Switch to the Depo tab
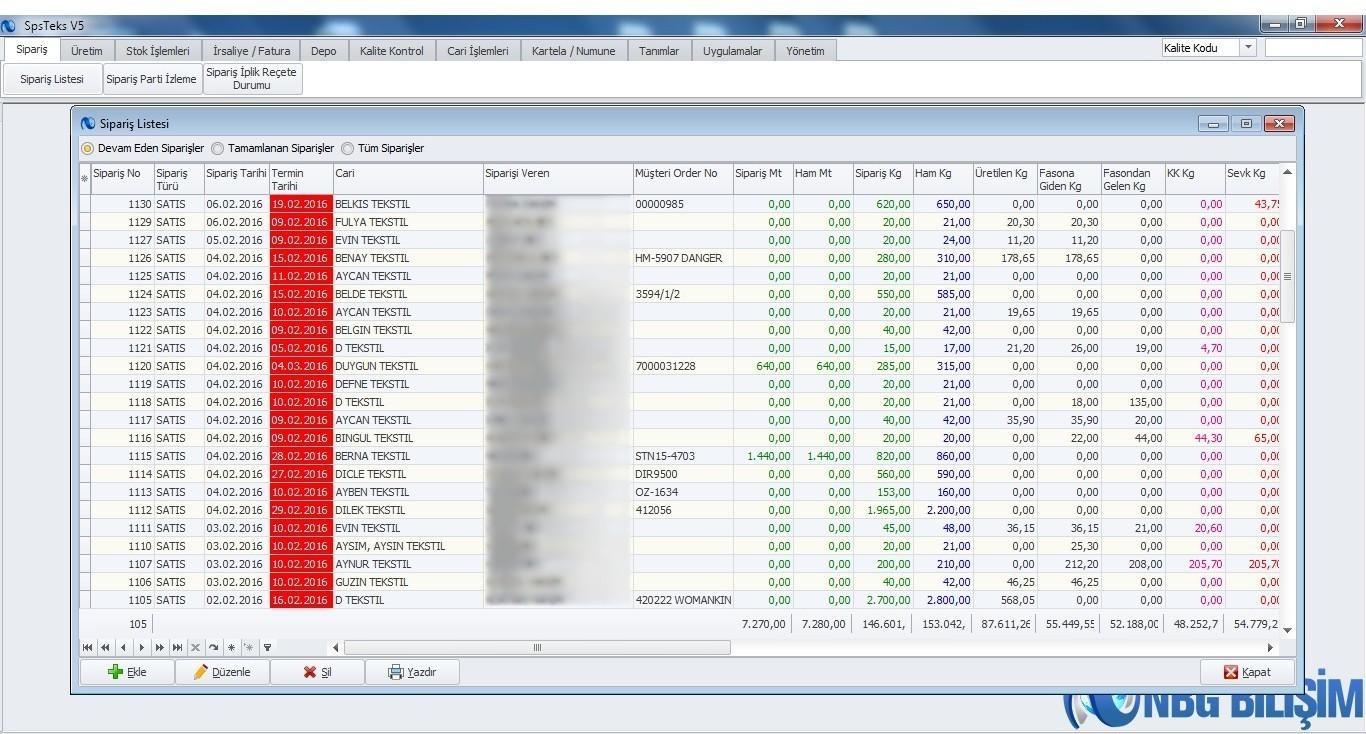 324,51
